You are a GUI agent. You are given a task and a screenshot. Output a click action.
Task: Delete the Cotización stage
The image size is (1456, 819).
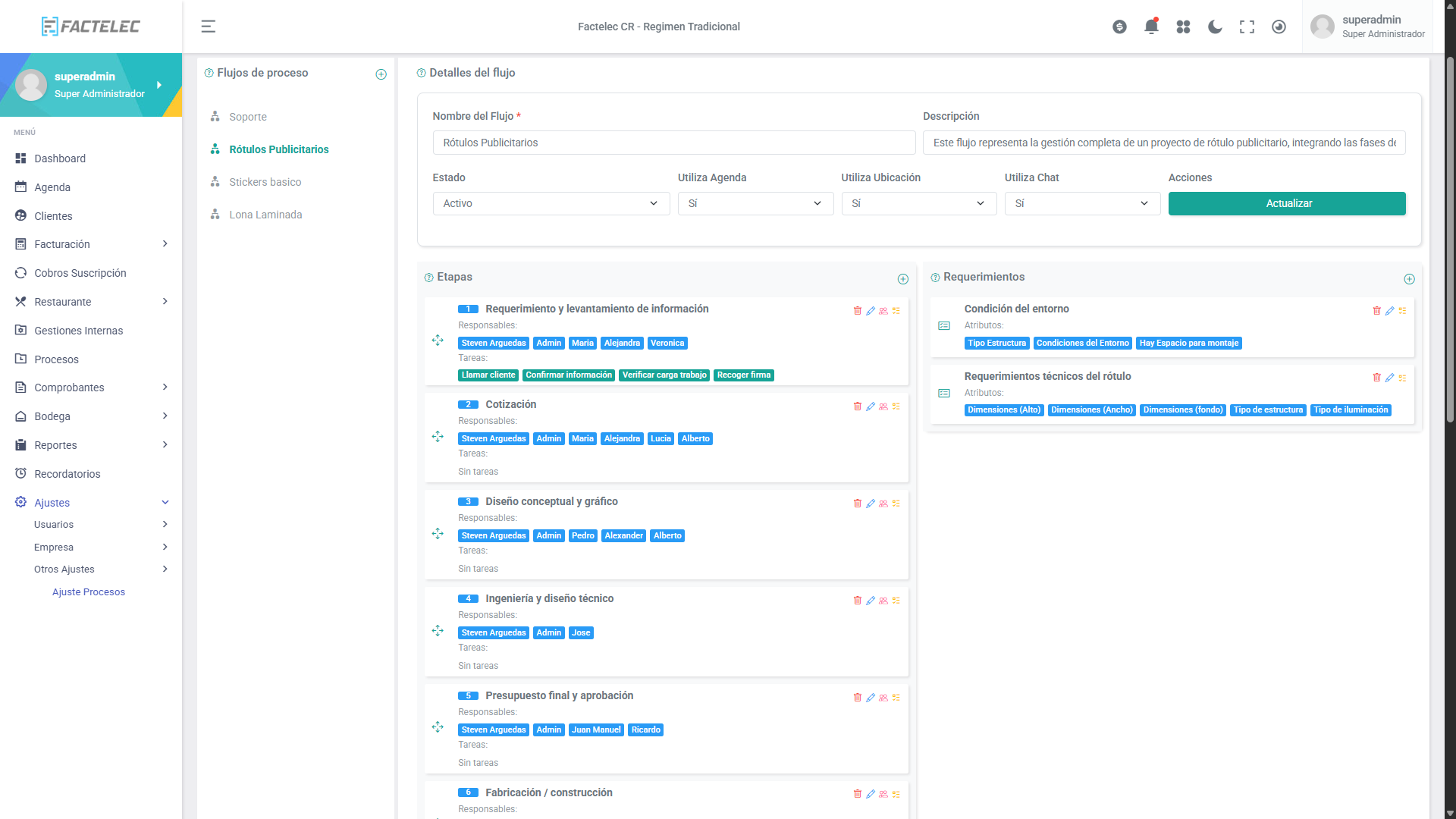[x=858, y=406]
